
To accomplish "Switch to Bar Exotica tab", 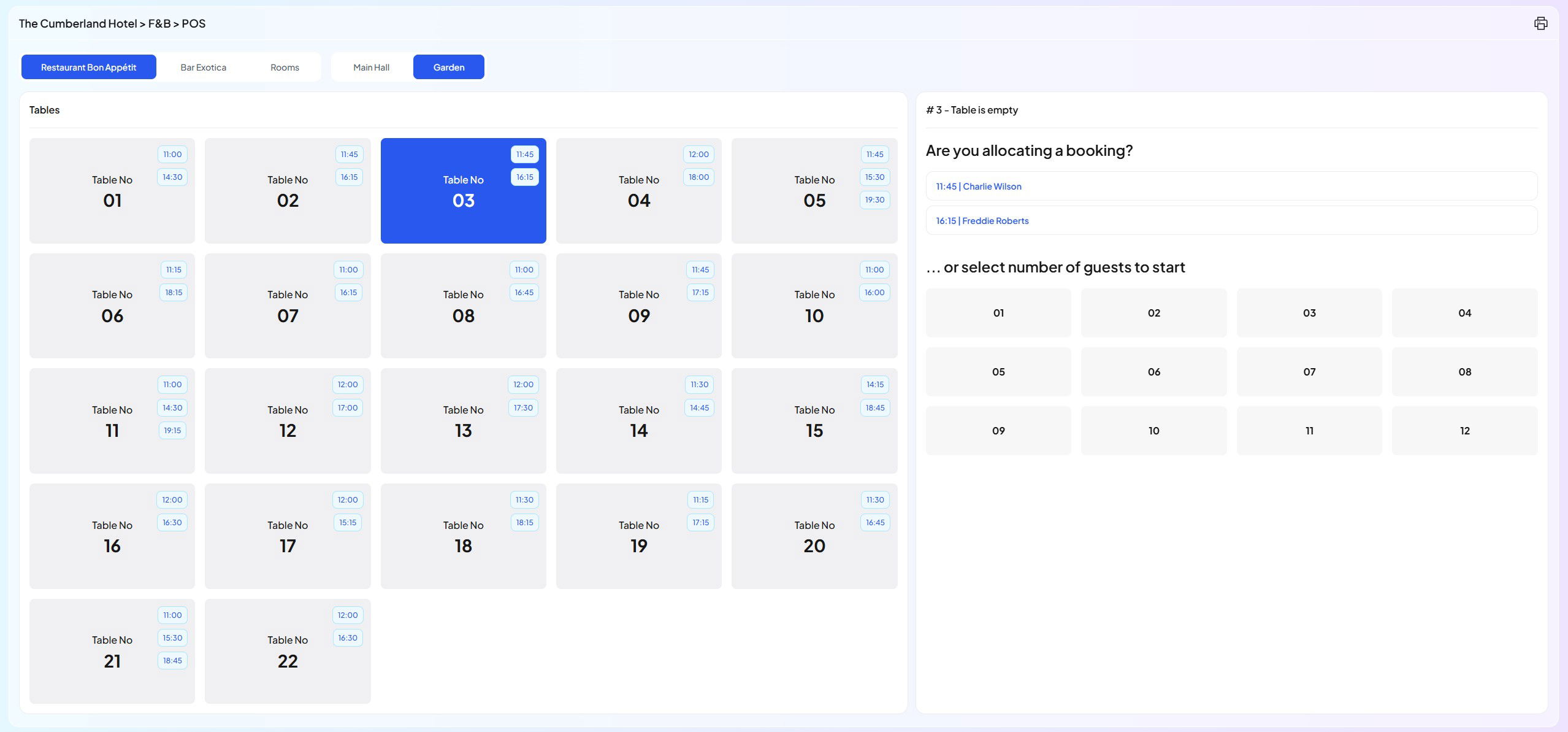I will click(x=203, y=67).
